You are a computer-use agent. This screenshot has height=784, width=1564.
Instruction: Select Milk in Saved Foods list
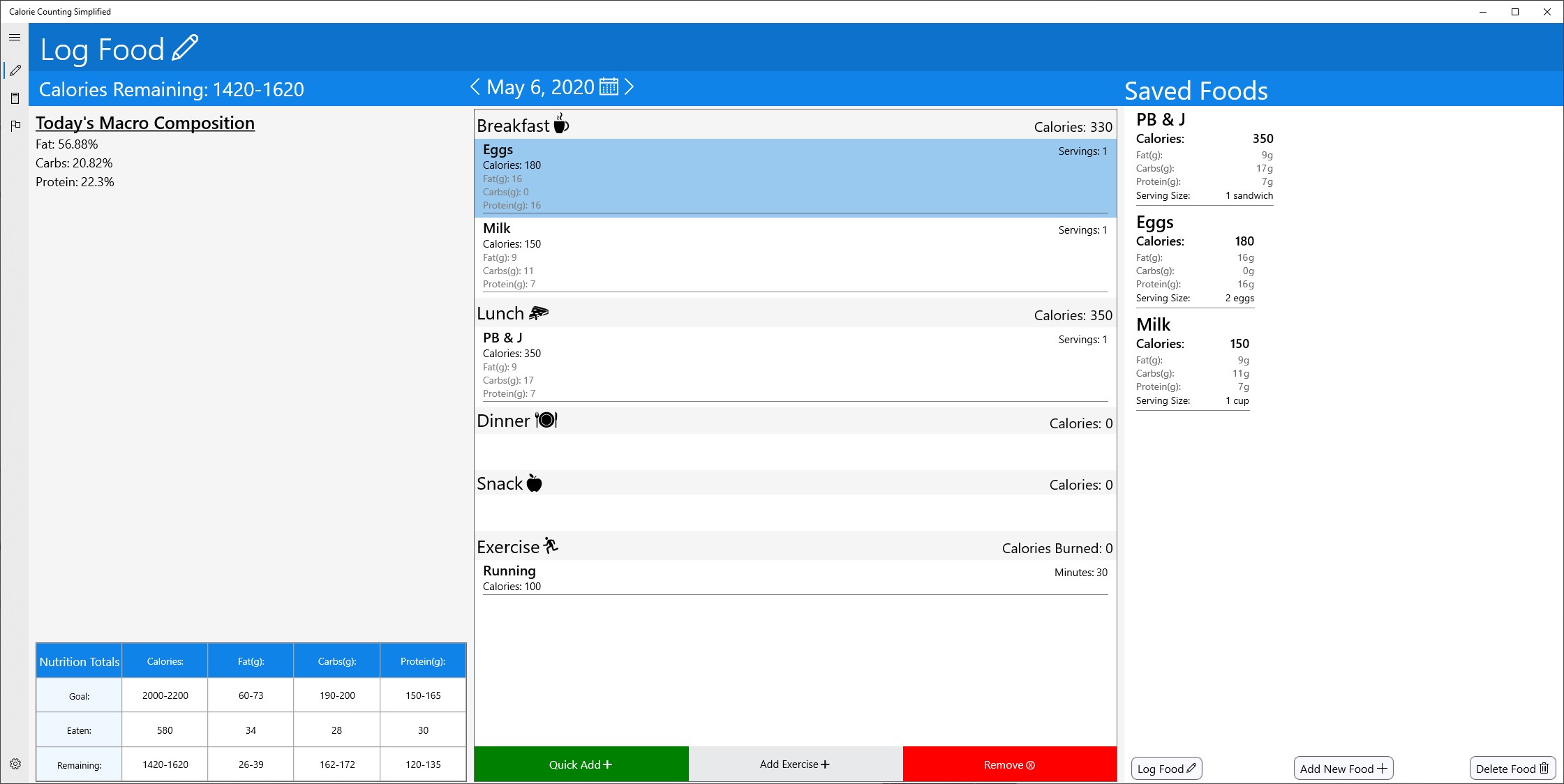tap(1192, 362)
